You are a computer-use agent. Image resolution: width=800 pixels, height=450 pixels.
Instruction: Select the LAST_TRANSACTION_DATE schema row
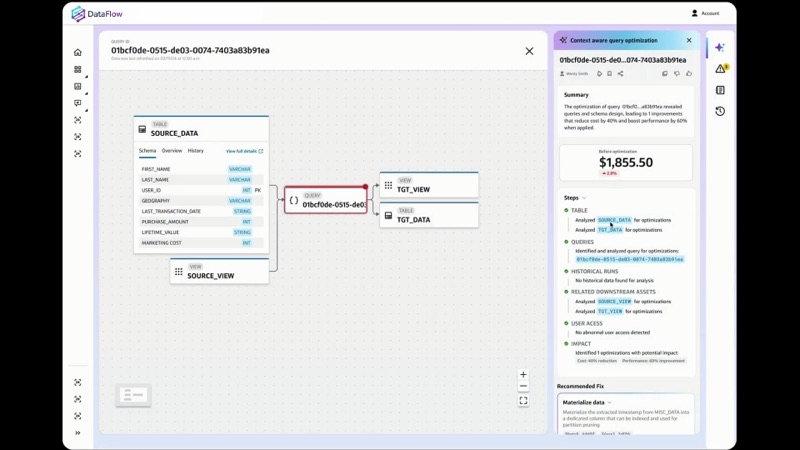point(202,211)
